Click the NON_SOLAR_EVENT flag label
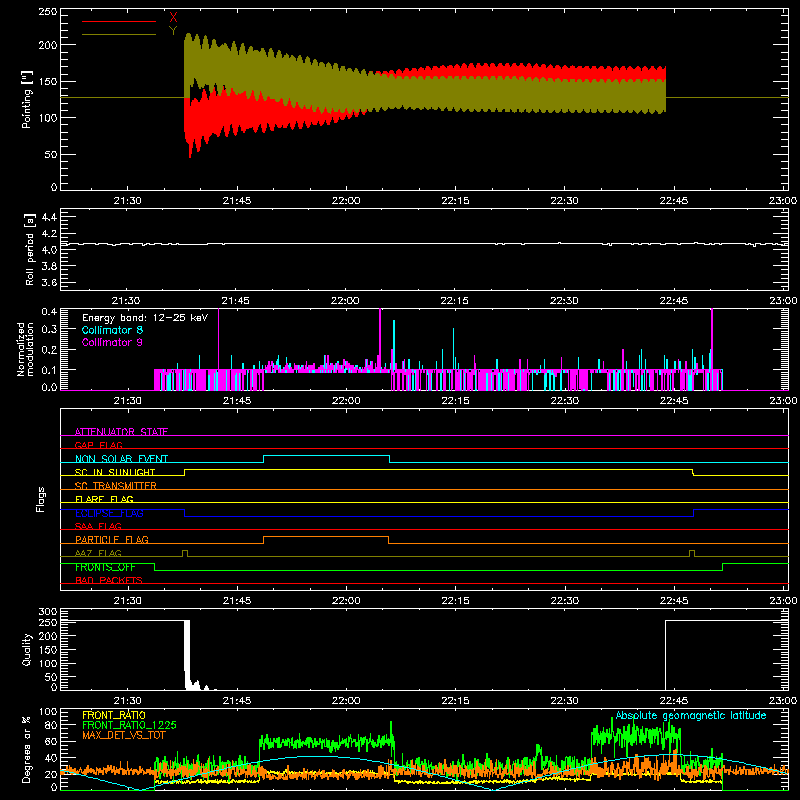Image resolution: width=800 pixels, height=800 pixels. tap(121, 459)
